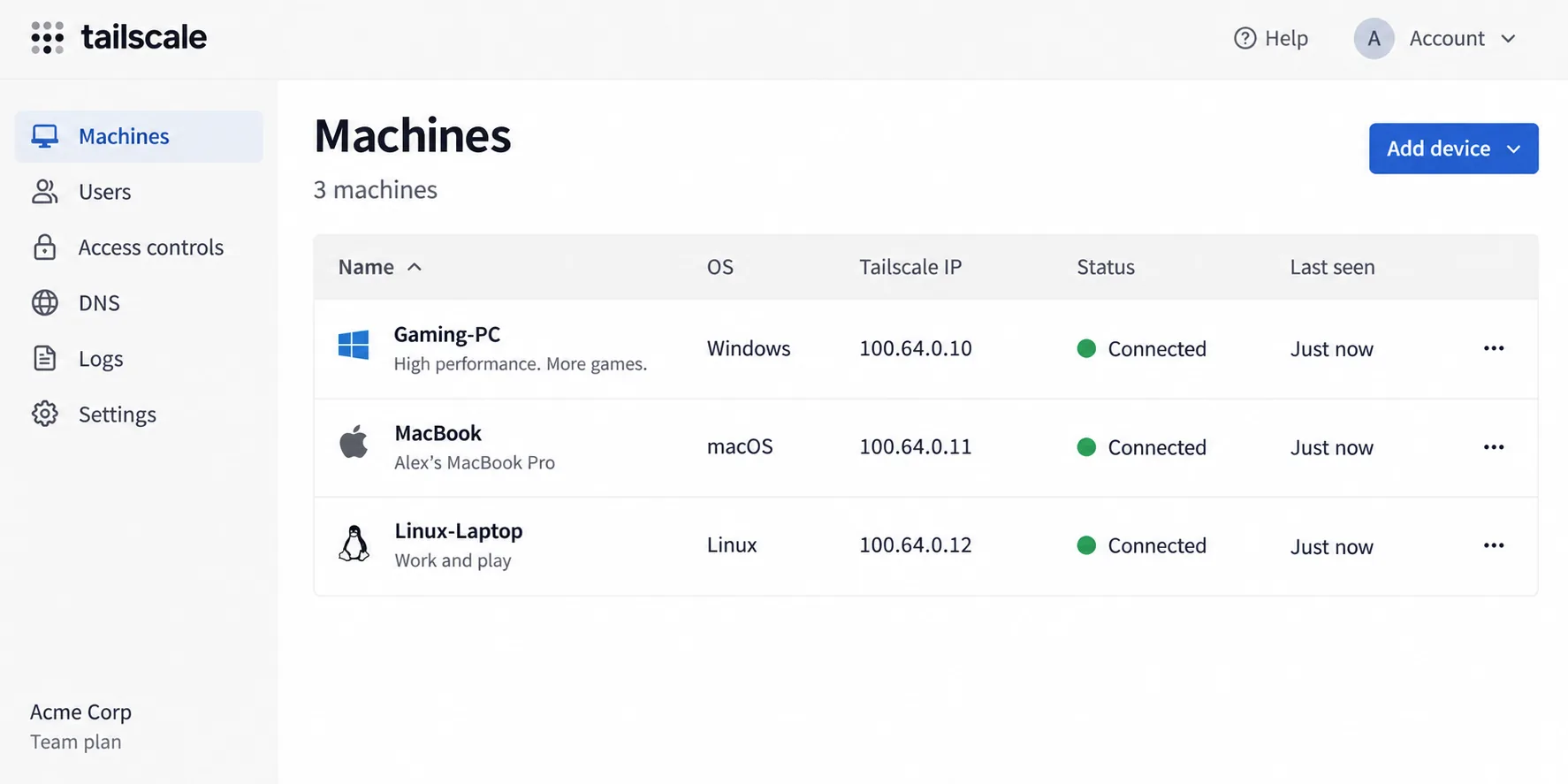Click the Tailscale IP 100.64.0.11
The height and width of the screenshot is (784, 1568).
(x=916, y=446)
